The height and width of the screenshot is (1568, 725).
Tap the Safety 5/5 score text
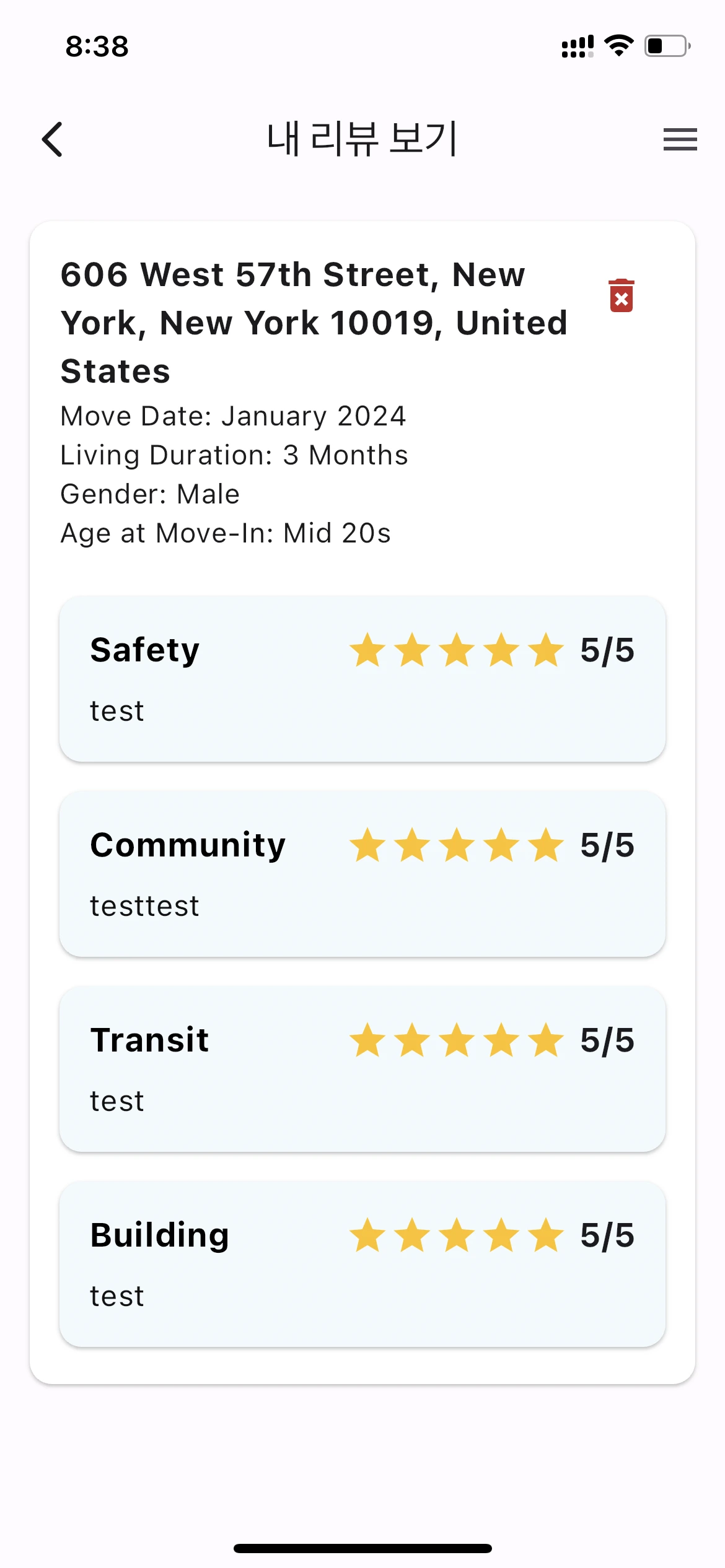pos(607,650)
